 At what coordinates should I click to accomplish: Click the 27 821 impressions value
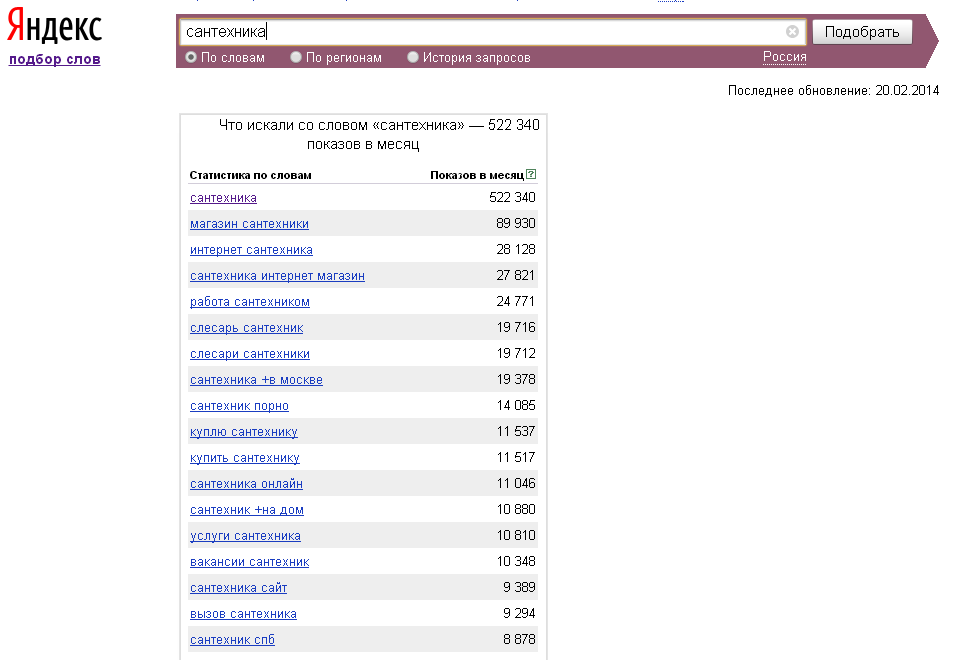(x=516, y=276)
